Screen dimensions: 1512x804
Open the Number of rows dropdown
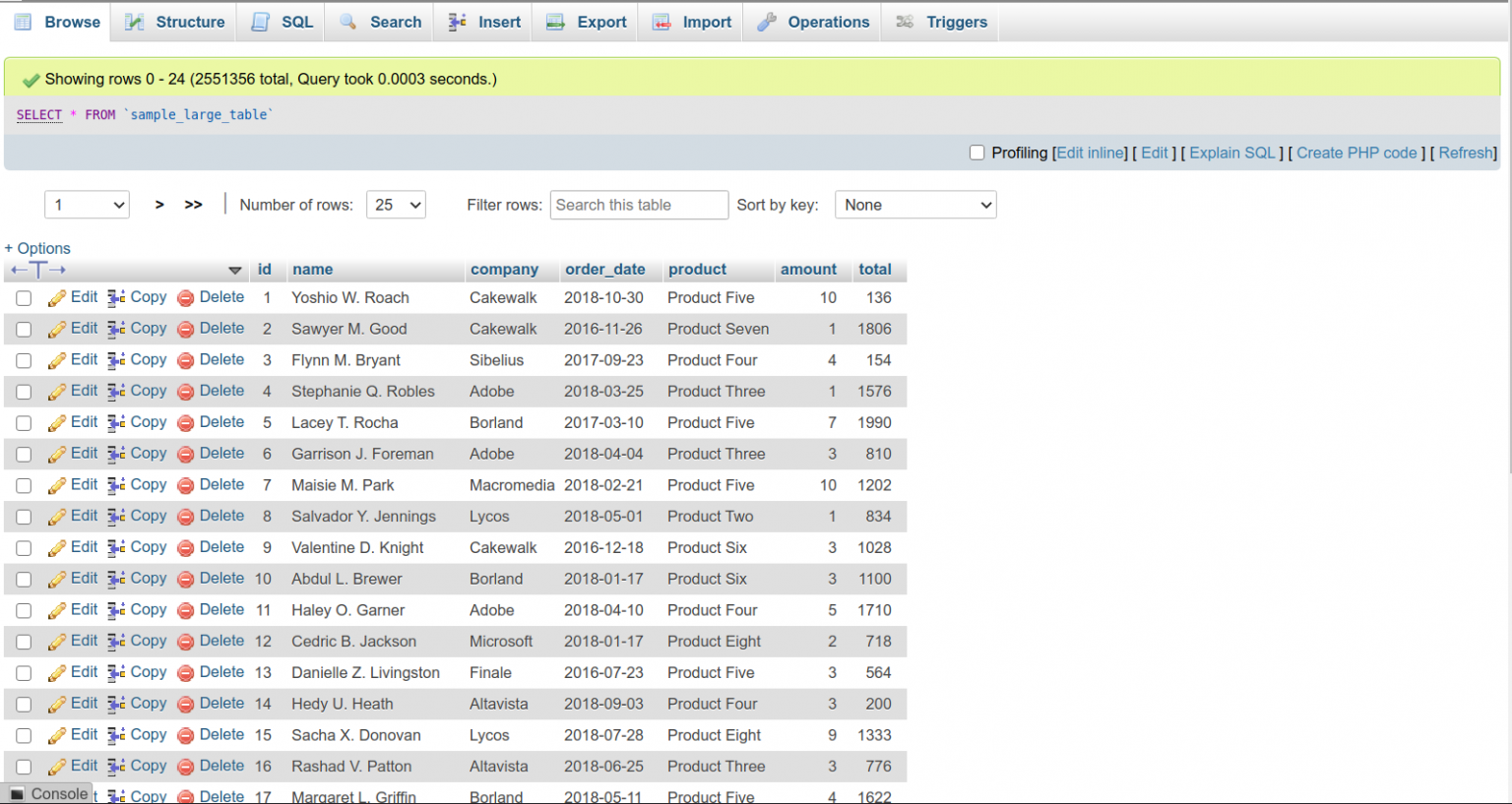click(x=396, y=205)
